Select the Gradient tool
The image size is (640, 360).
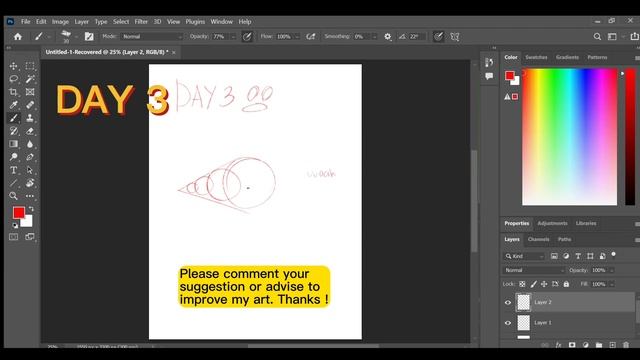(13, 144)
